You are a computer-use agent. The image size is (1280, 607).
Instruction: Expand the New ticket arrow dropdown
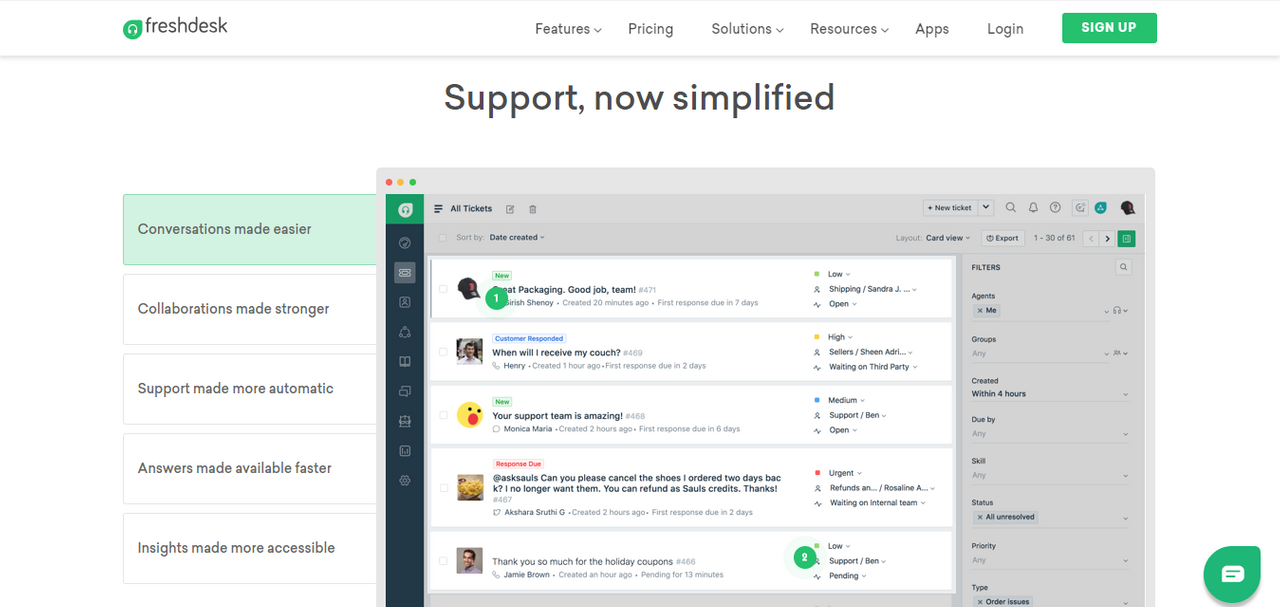(x=986, y=208)
